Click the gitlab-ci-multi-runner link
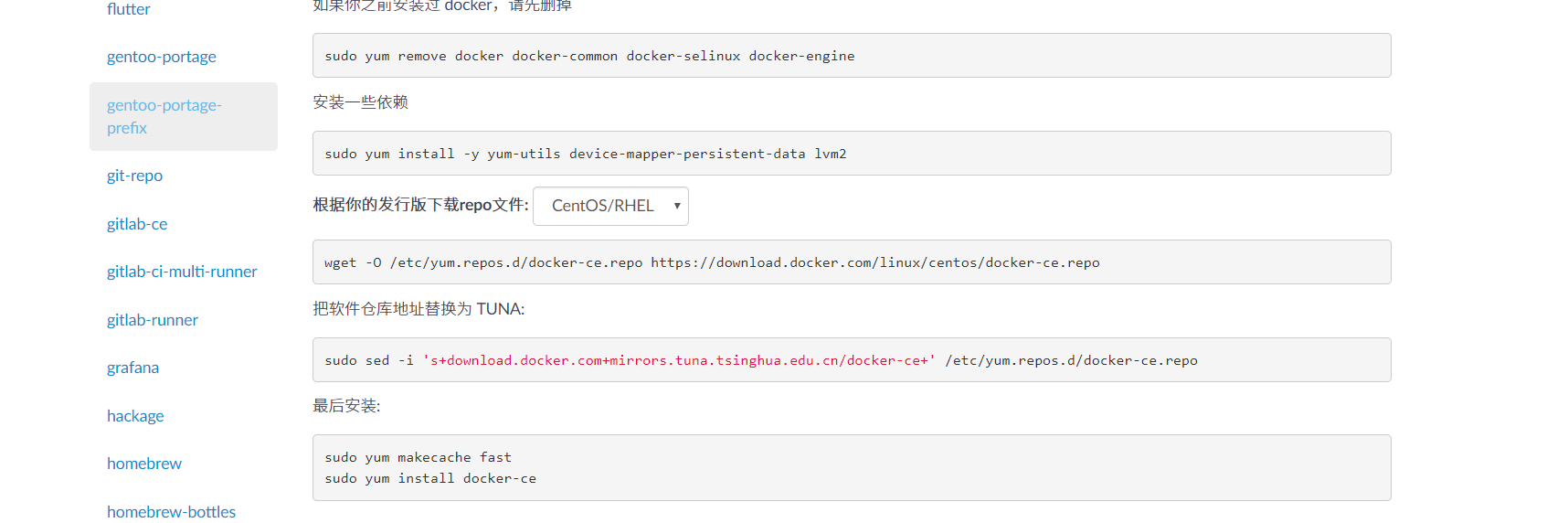 (182, 272)
